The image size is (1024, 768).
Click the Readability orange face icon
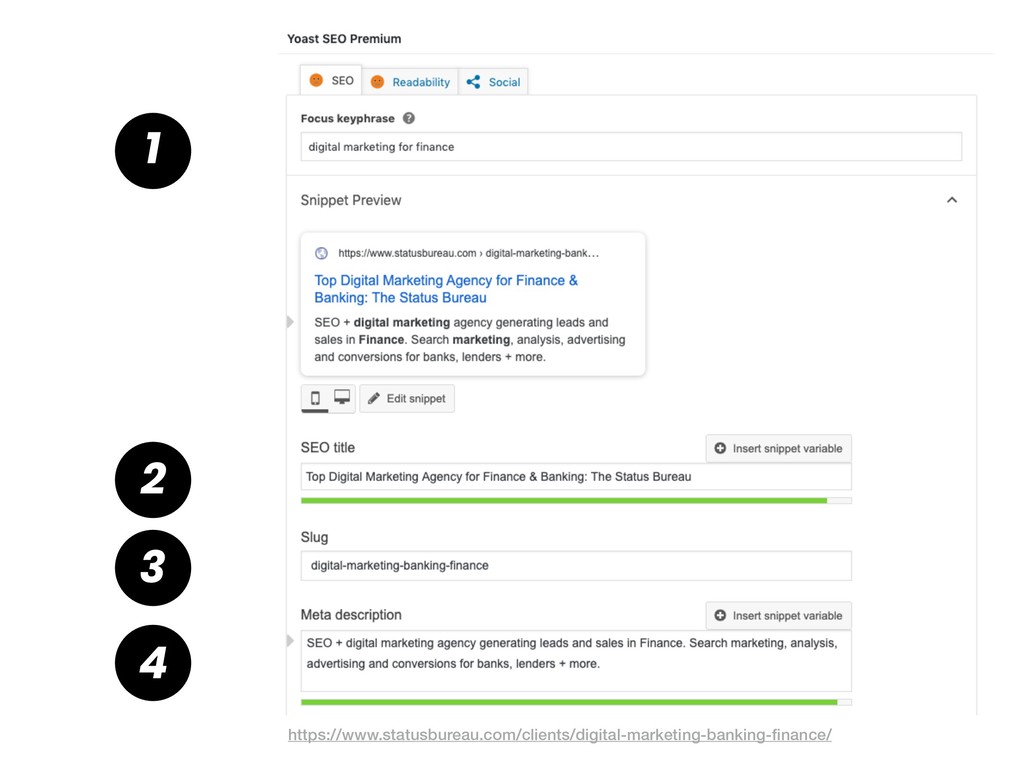tap(377, 82)
